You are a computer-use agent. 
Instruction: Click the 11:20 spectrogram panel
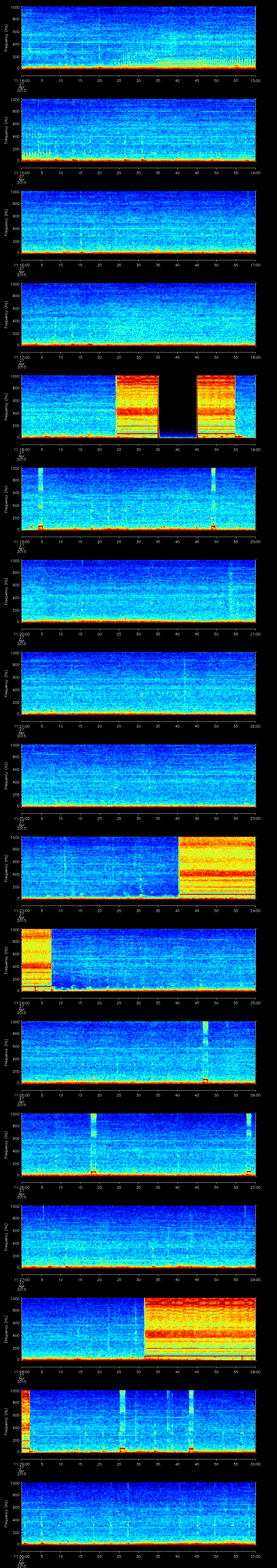139,591
